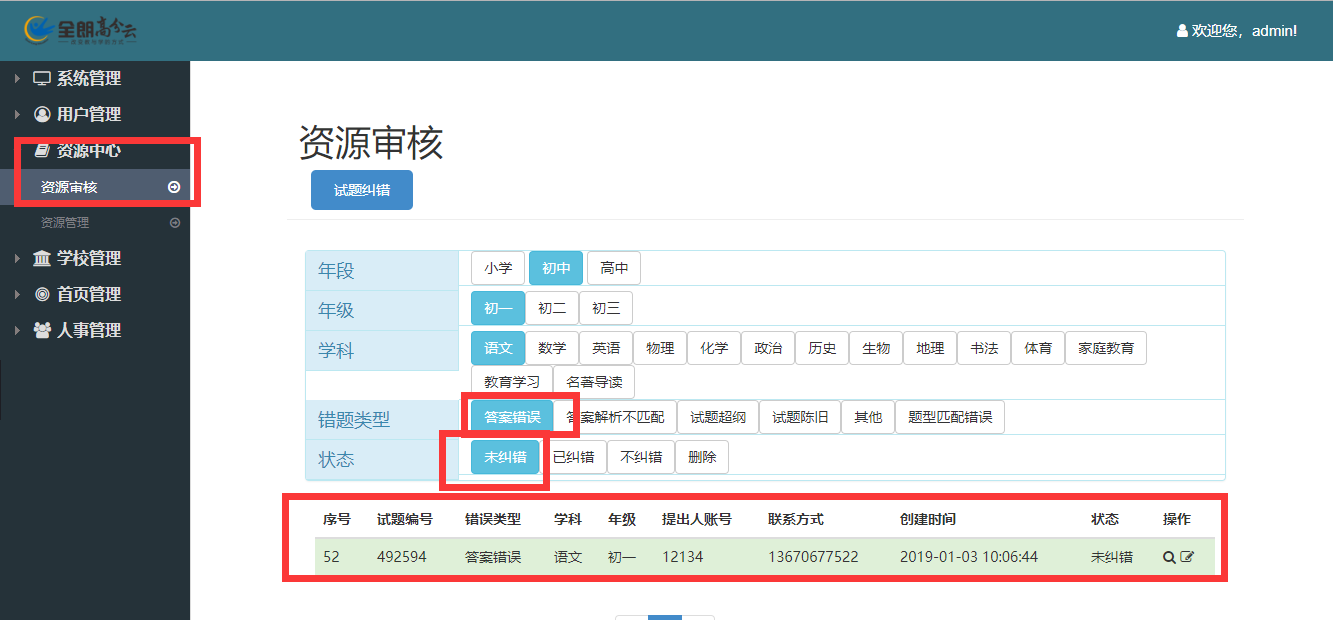Select the 高中 grade level filter
The width and height of the screenshot is (1333, 620).
pos(614,268)
